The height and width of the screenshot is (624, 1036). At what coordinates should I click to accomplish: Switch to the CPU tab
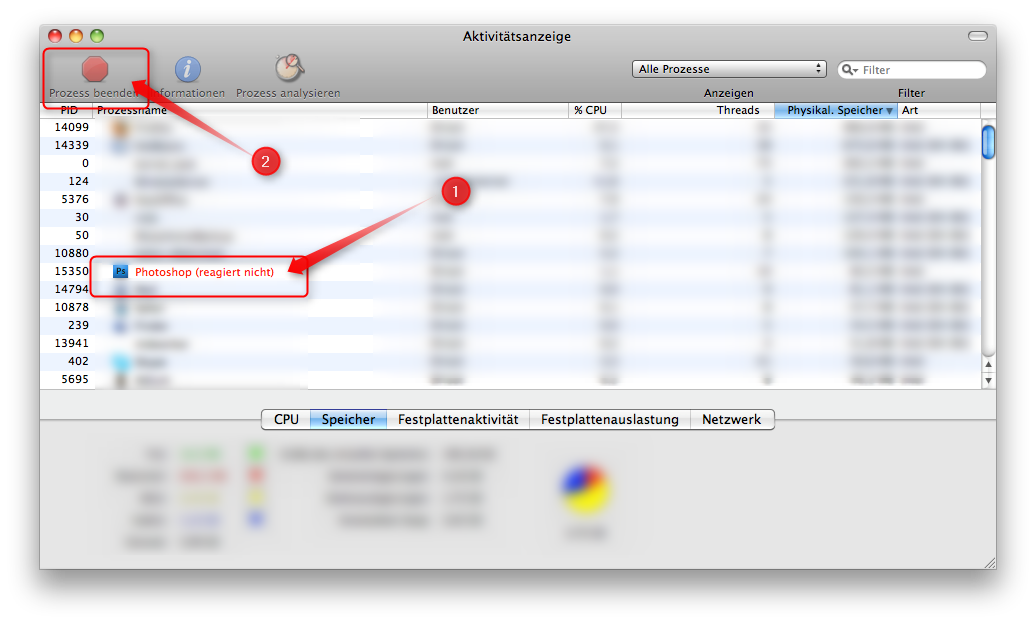(x=285, y=419)
